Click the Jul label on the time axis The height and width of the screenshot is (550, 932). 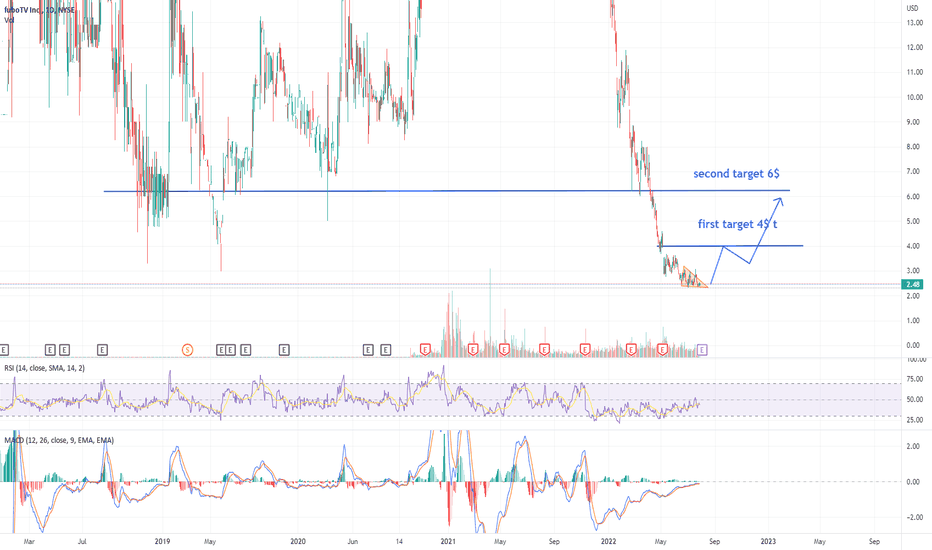tap(82, 541)
